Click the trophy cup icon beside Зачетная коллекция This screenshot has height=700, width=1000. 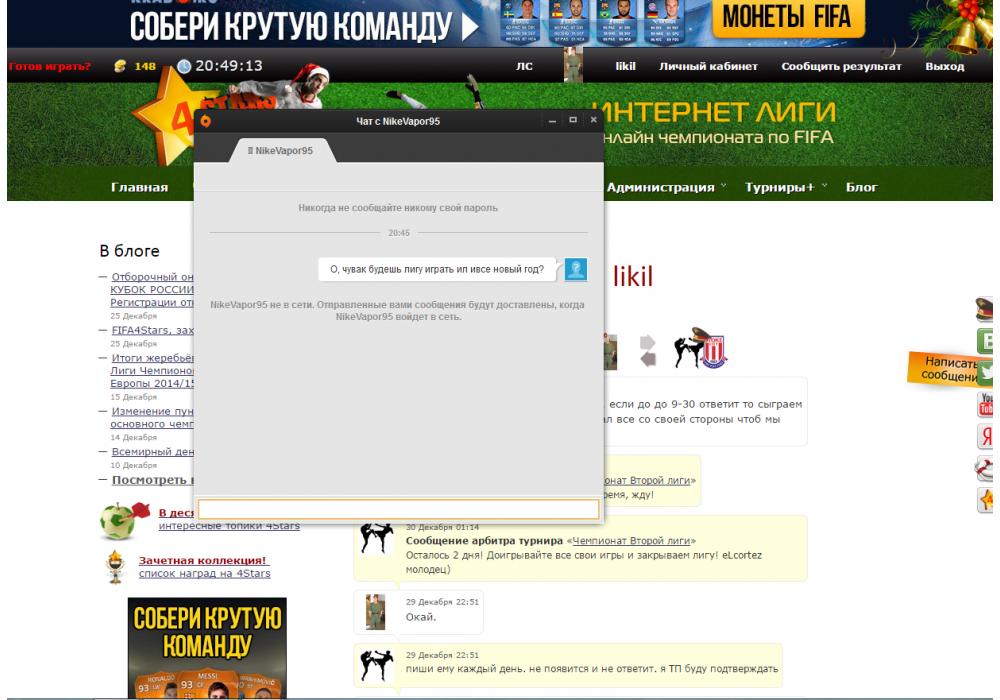click(115, 566)
